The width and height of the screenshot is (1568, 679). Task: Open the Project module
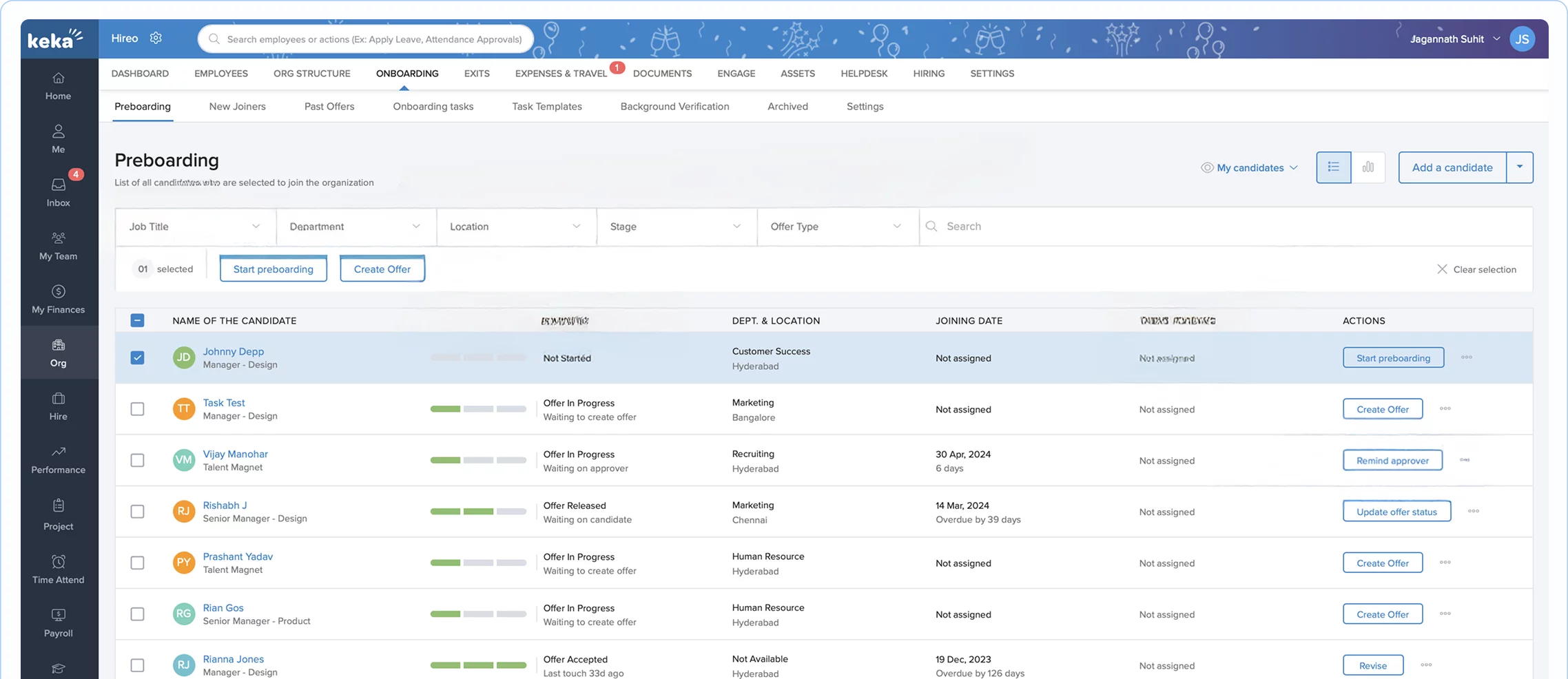coord(59,514)
